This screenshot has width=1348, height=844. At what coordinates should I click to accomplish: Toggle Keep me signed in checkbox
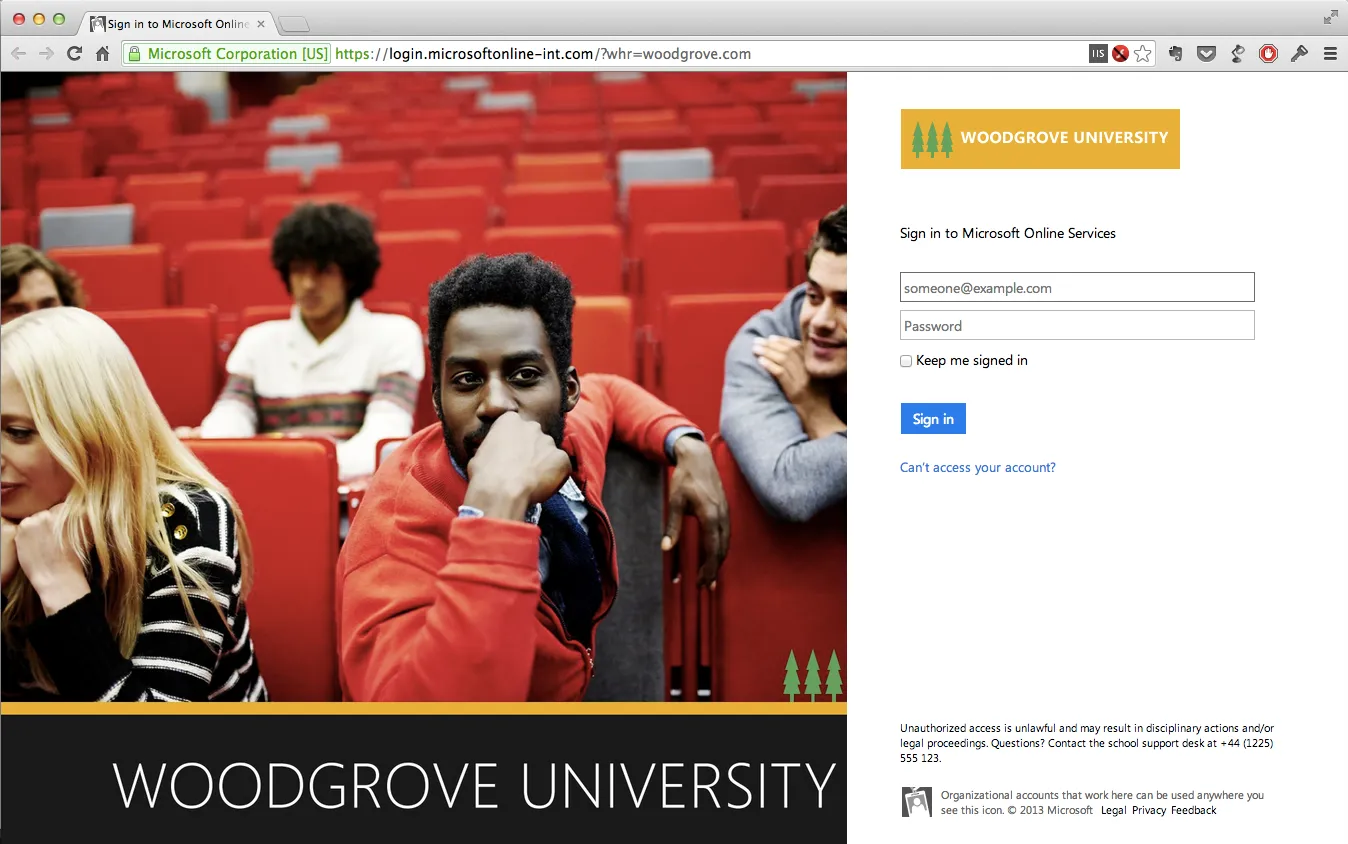point(906,361)
